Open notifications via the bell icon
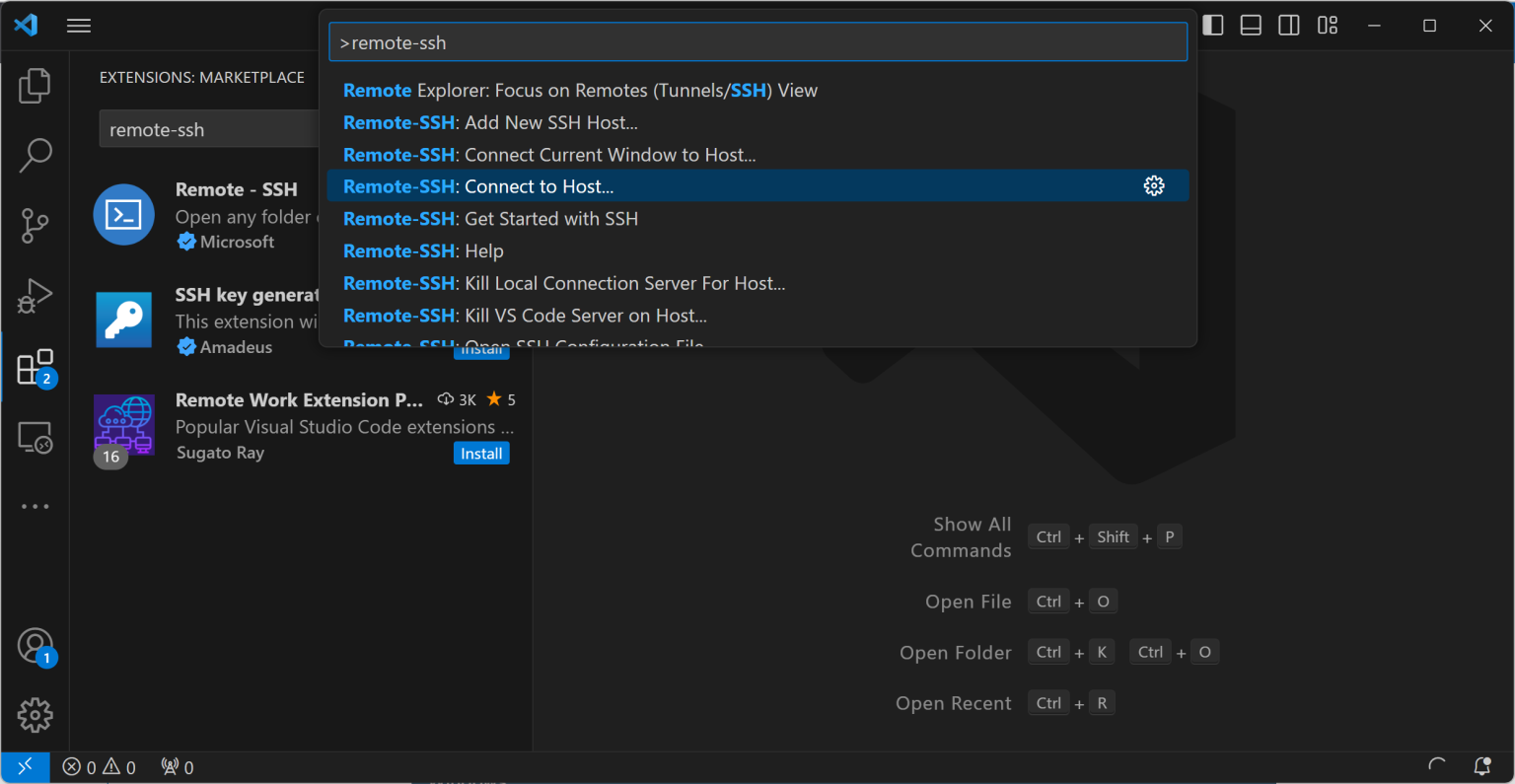The width and height of the screenshot is (1515, 784). pyautogui.click(x=1481, y=766)
